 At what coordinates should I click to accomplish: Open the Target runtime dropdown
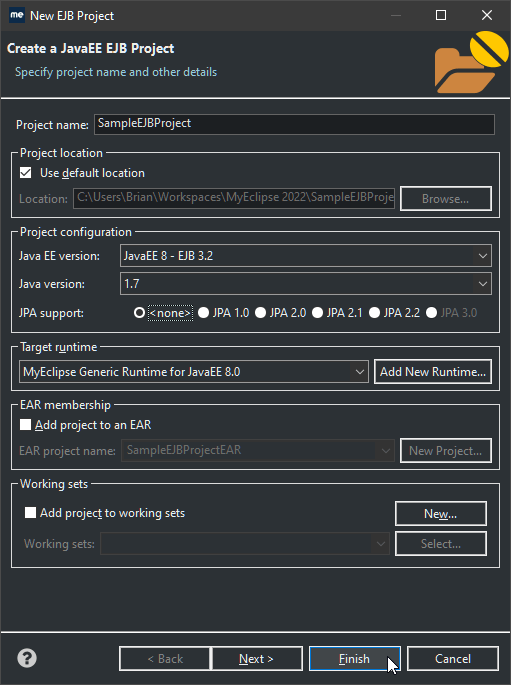coord(194,372)
